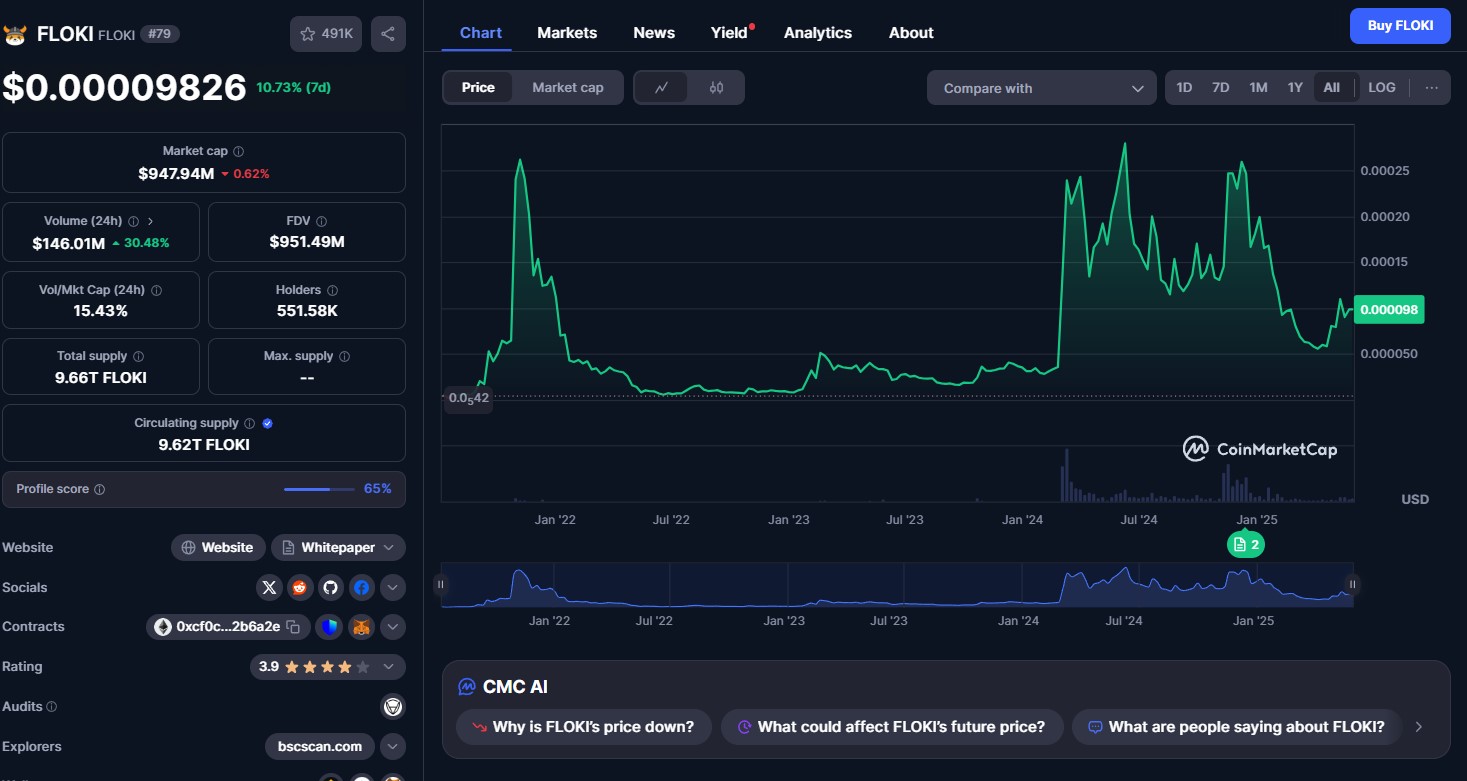Screen dimensions: 1467x781
Task: Switch to the Chart tab
Action: 481,33
